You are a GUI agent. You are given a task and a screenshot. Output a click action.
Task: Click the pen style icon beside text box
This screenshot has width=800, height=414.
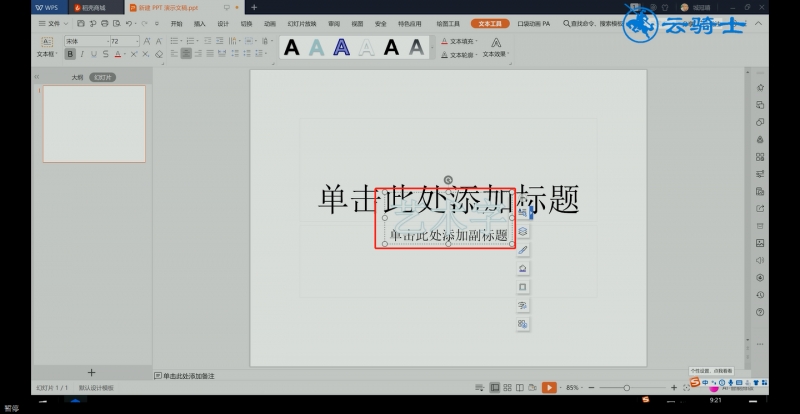pos(522,250)
